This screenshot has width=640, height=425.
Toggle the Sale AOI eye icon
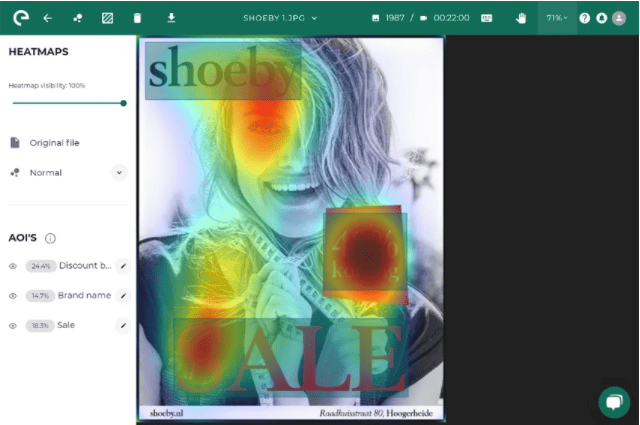14,326
